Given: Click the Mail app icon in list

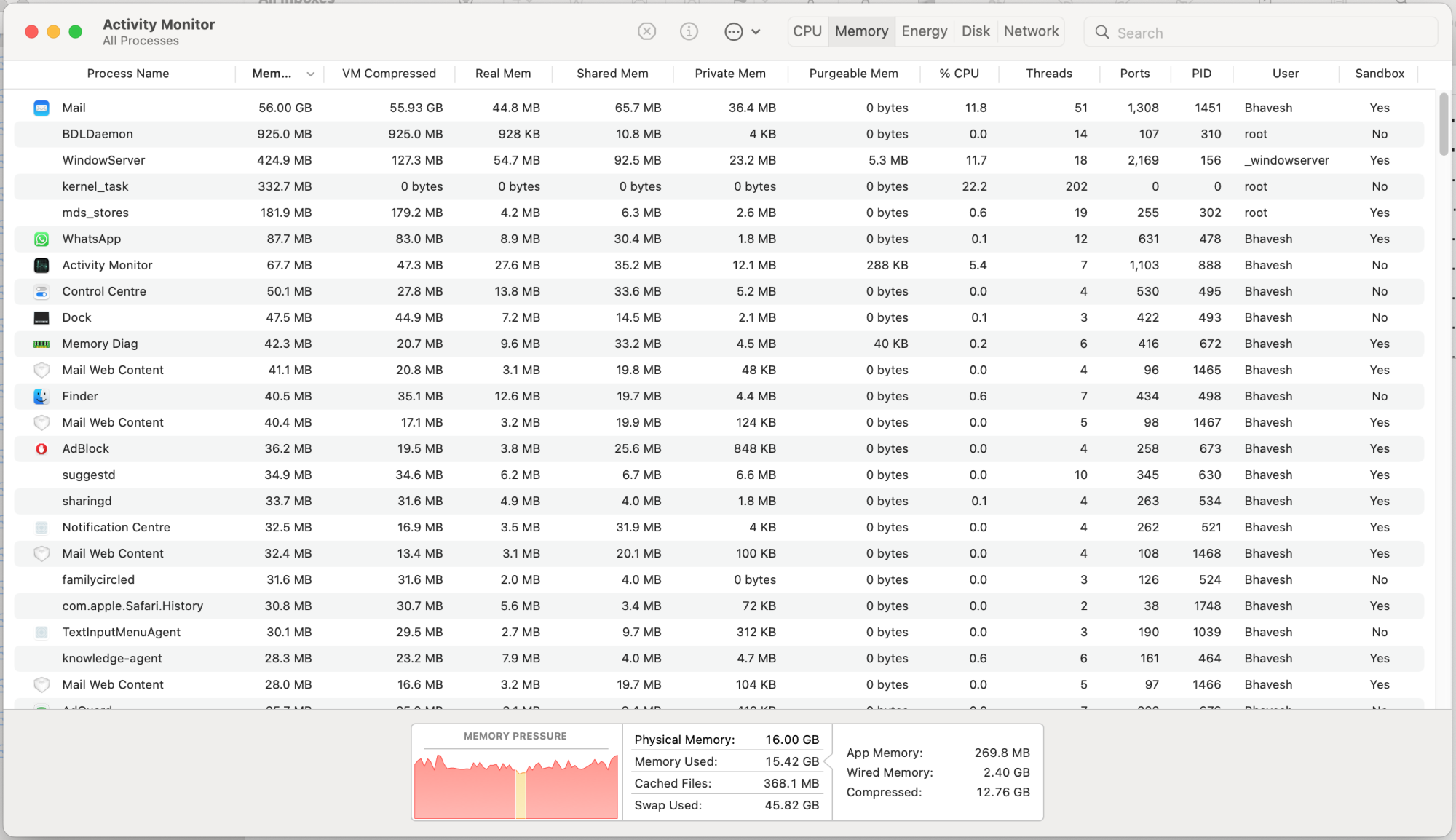Looking at the screenshot, I should (41, 108).
